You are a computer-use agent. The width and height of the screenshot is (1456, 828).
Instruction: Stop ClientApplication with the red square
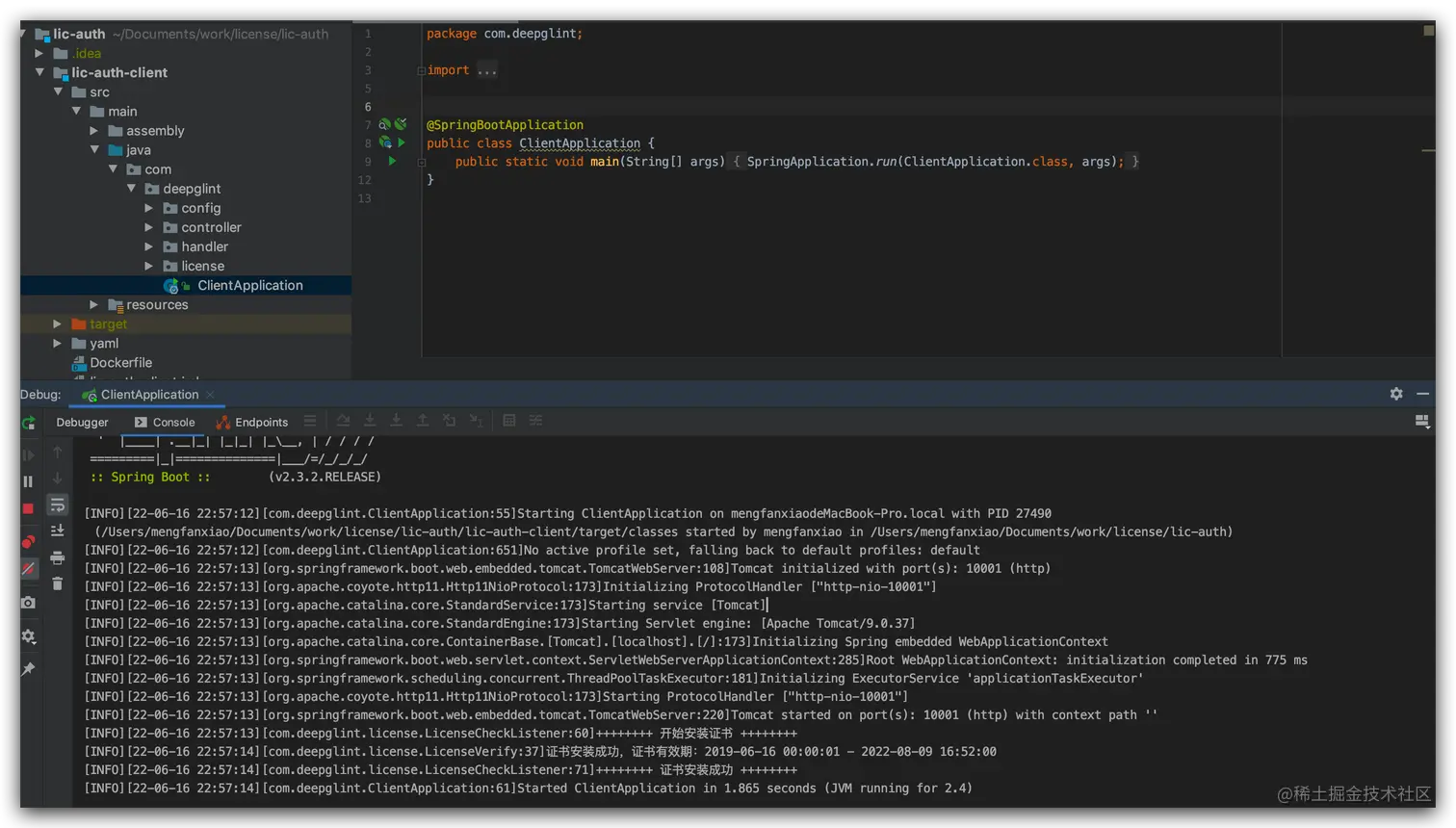point(28,508)
